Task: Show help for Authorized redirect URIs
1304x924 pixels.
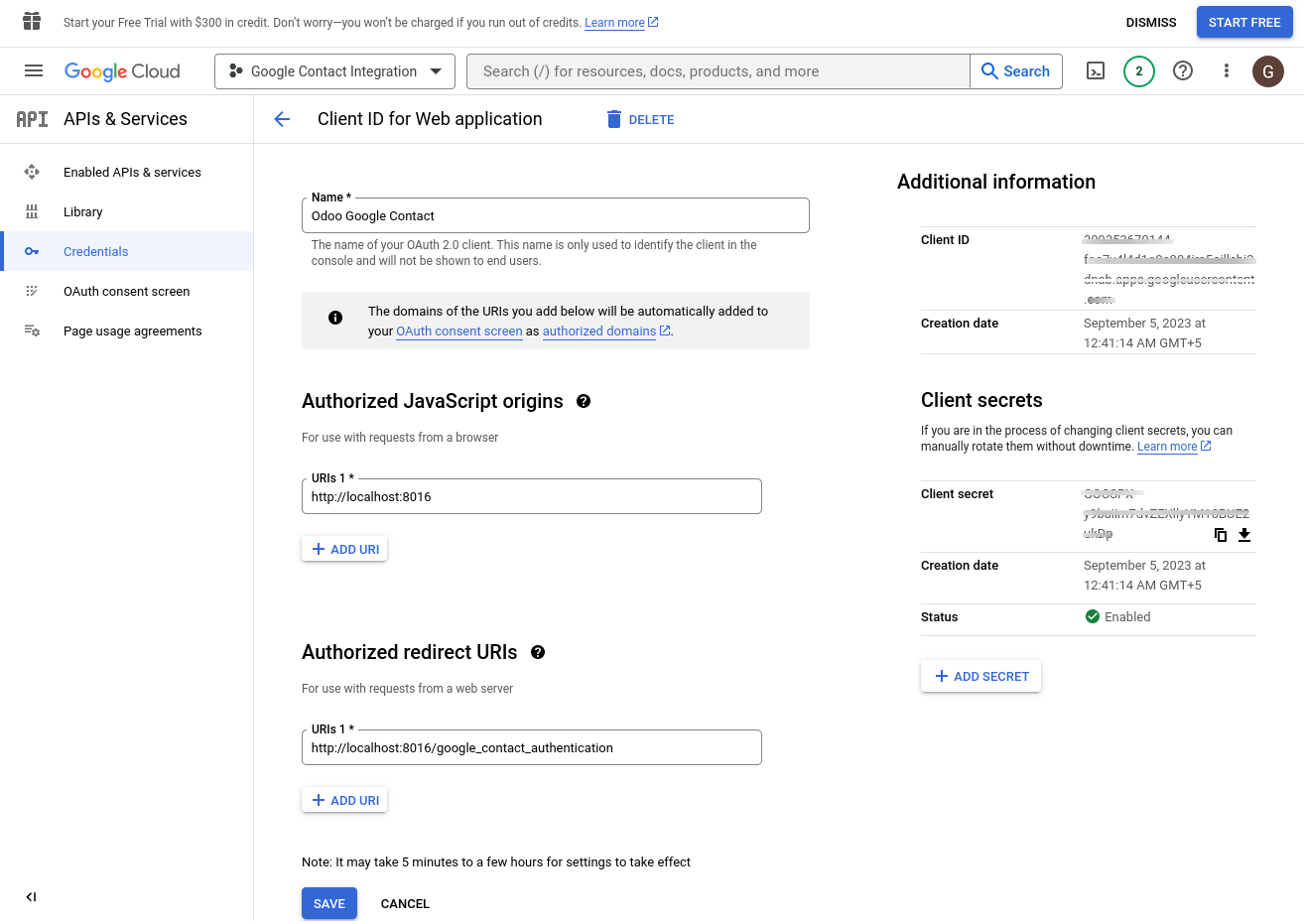Action: click(x=538, y=652)
